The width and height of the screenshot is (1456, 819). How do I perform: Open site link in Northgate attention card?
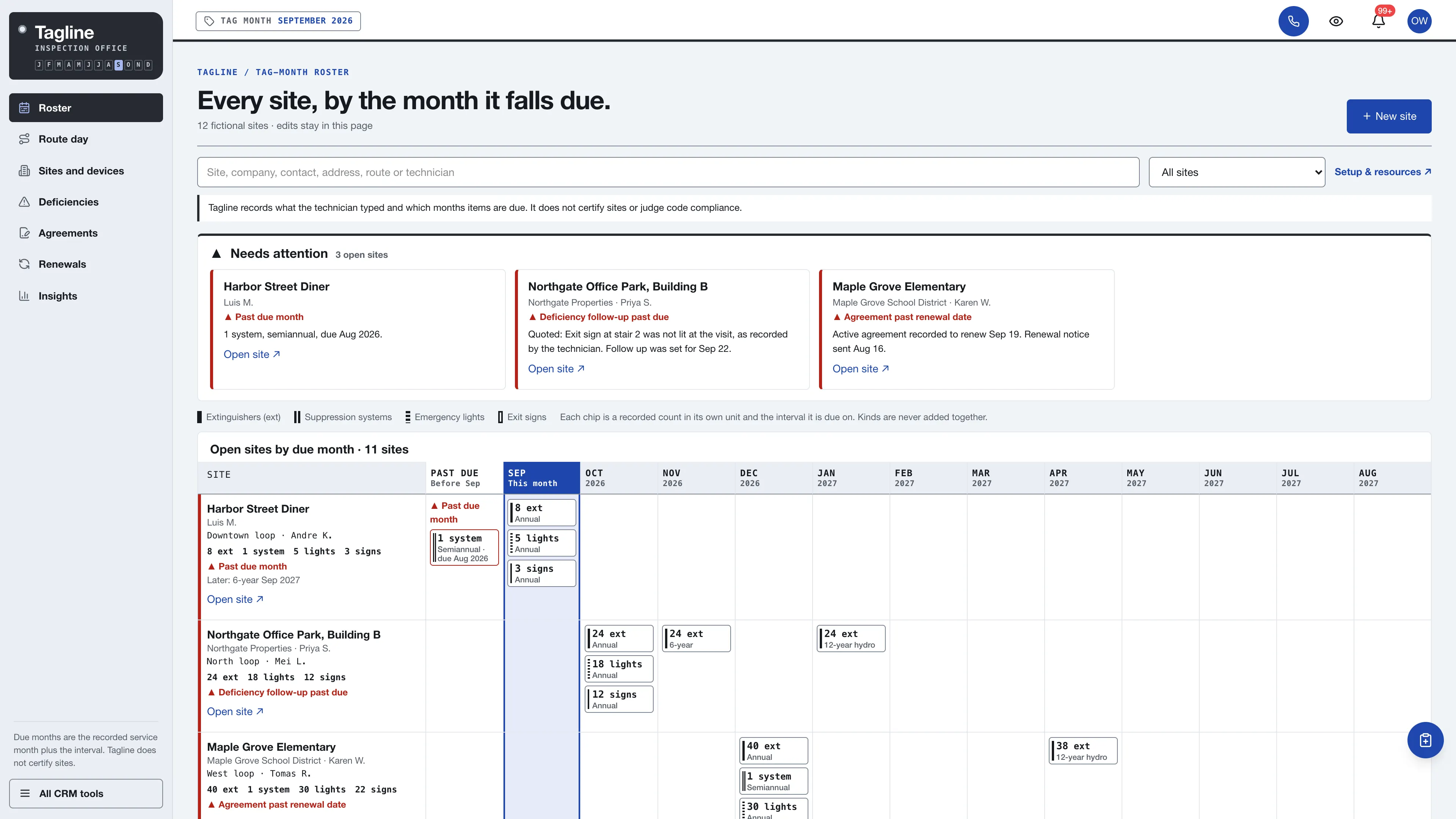coord(556,369)
